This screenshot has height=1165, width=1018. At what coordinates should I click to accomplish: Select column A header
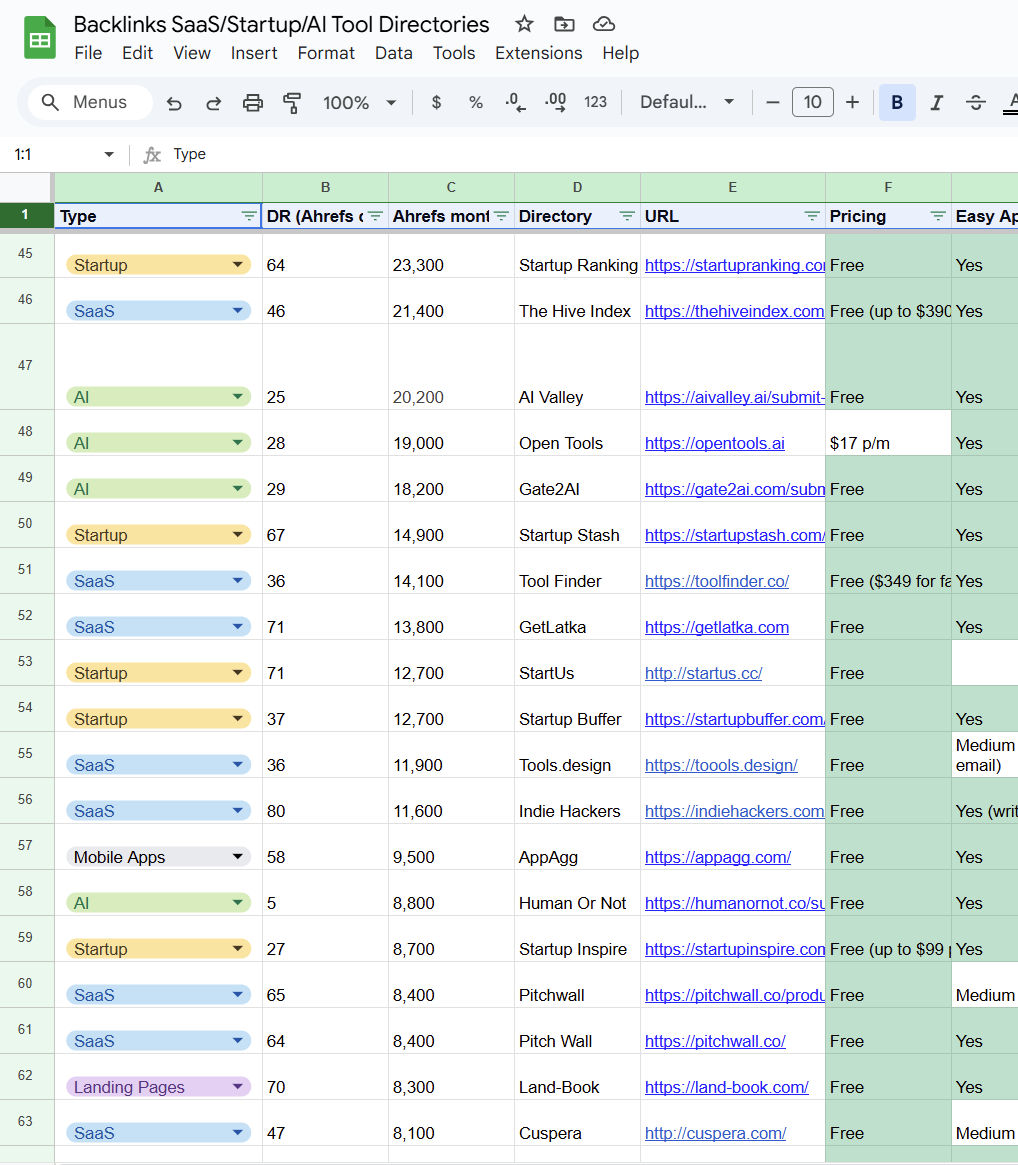click(x=158, y=187)
